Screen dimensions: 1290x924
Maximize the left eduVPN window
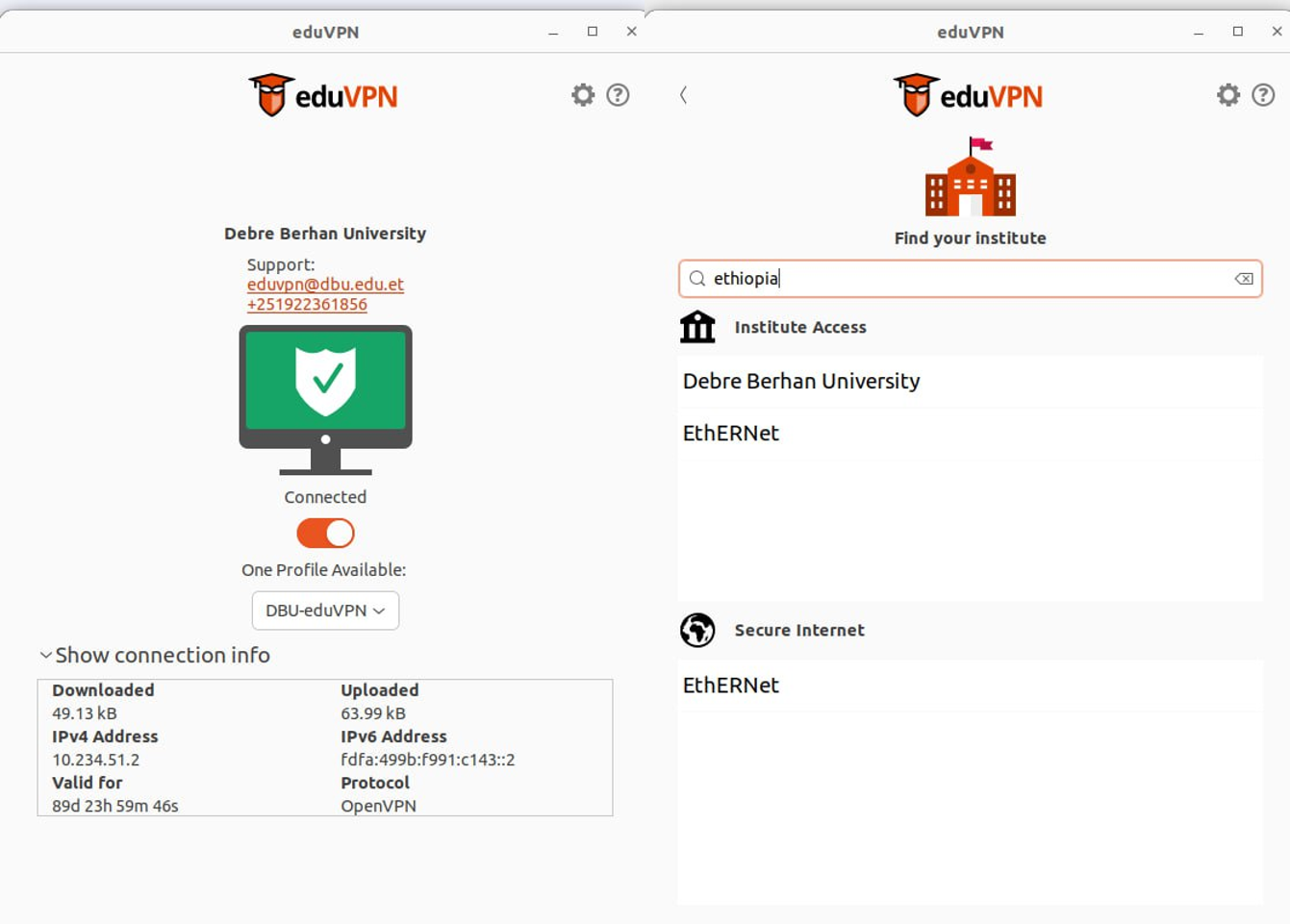[593, 32]
